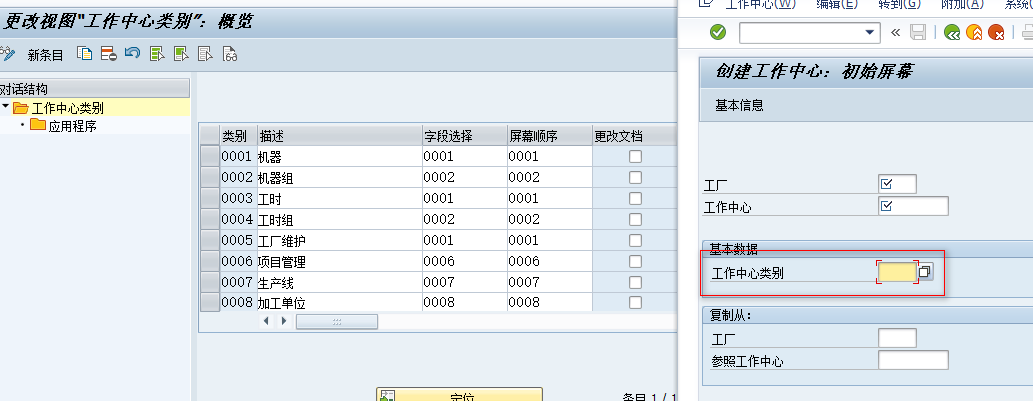The height and width of the screenshot is (401, 1033).
Task: Click the blue Undo change arrow
Action: point(132,53)
